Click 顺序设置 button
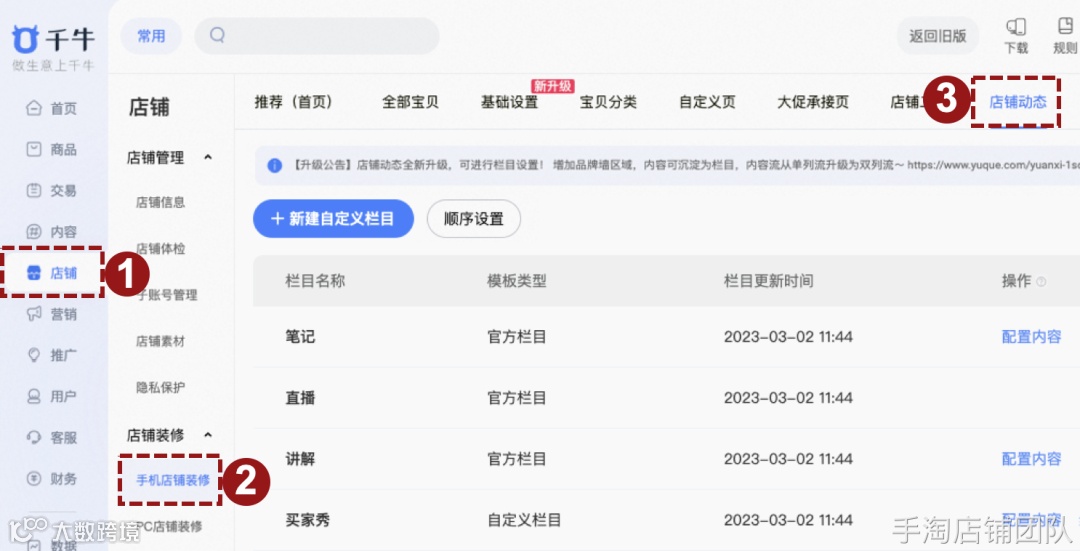The image size is (1080, 551). 474,219
